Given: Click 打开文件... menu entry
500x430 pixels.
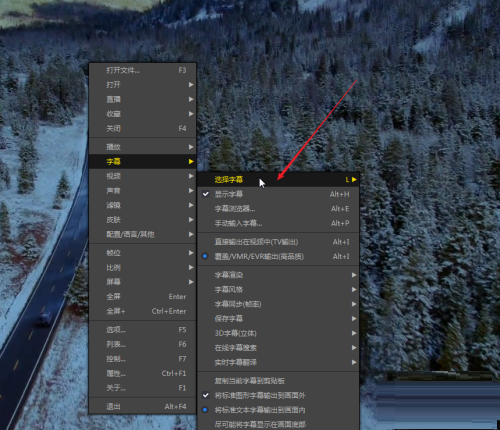Looking at the screenshot, I should click(143, 70).
